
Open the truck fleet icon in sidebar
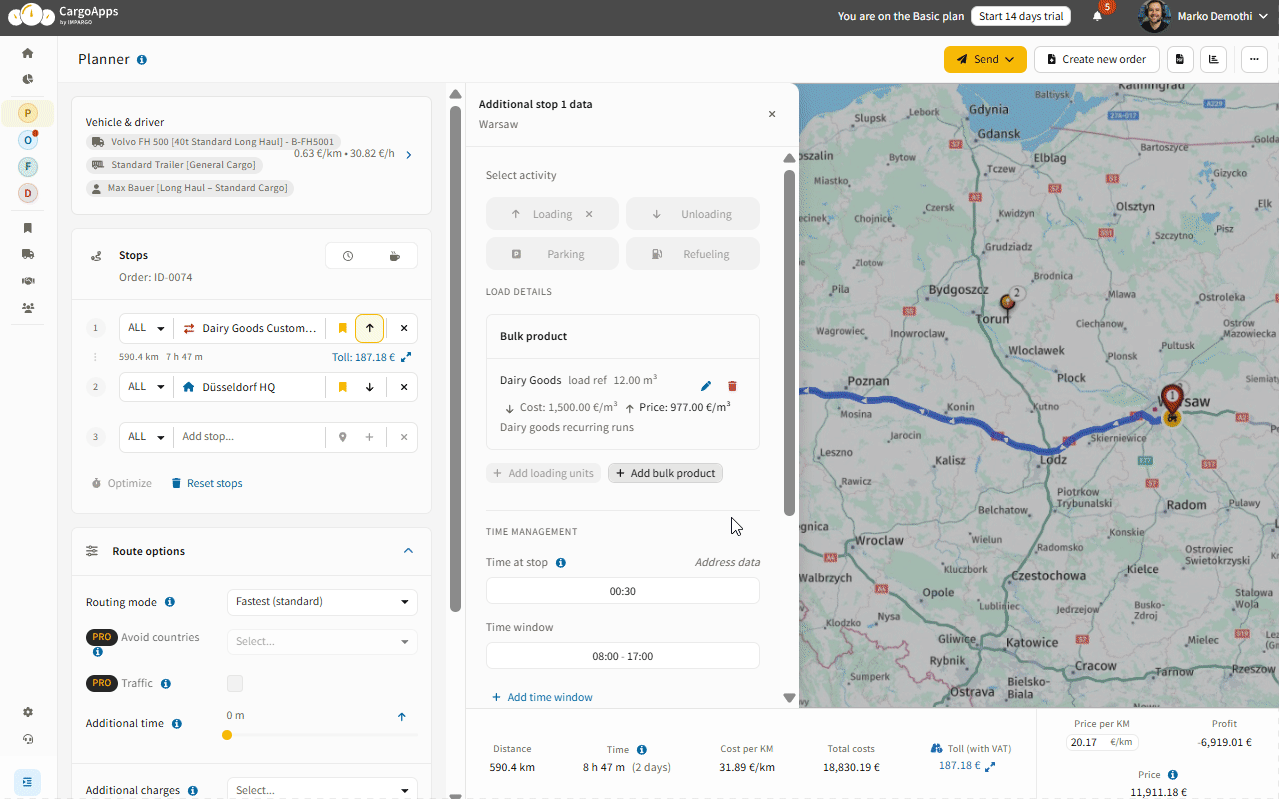tap(28, 254)
